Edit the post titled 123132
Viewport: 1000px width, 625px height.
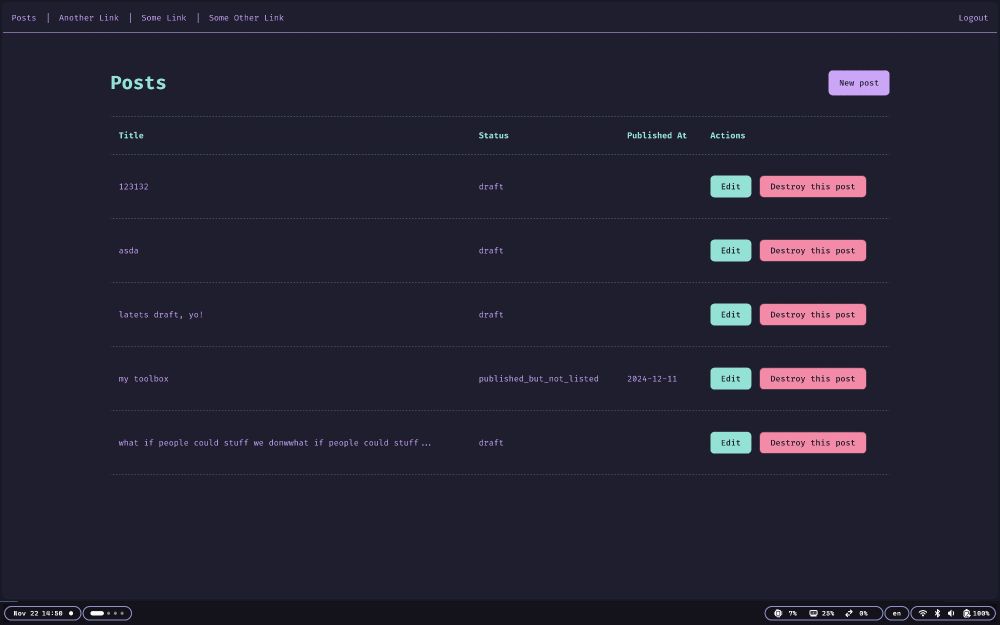click(730, 186)
